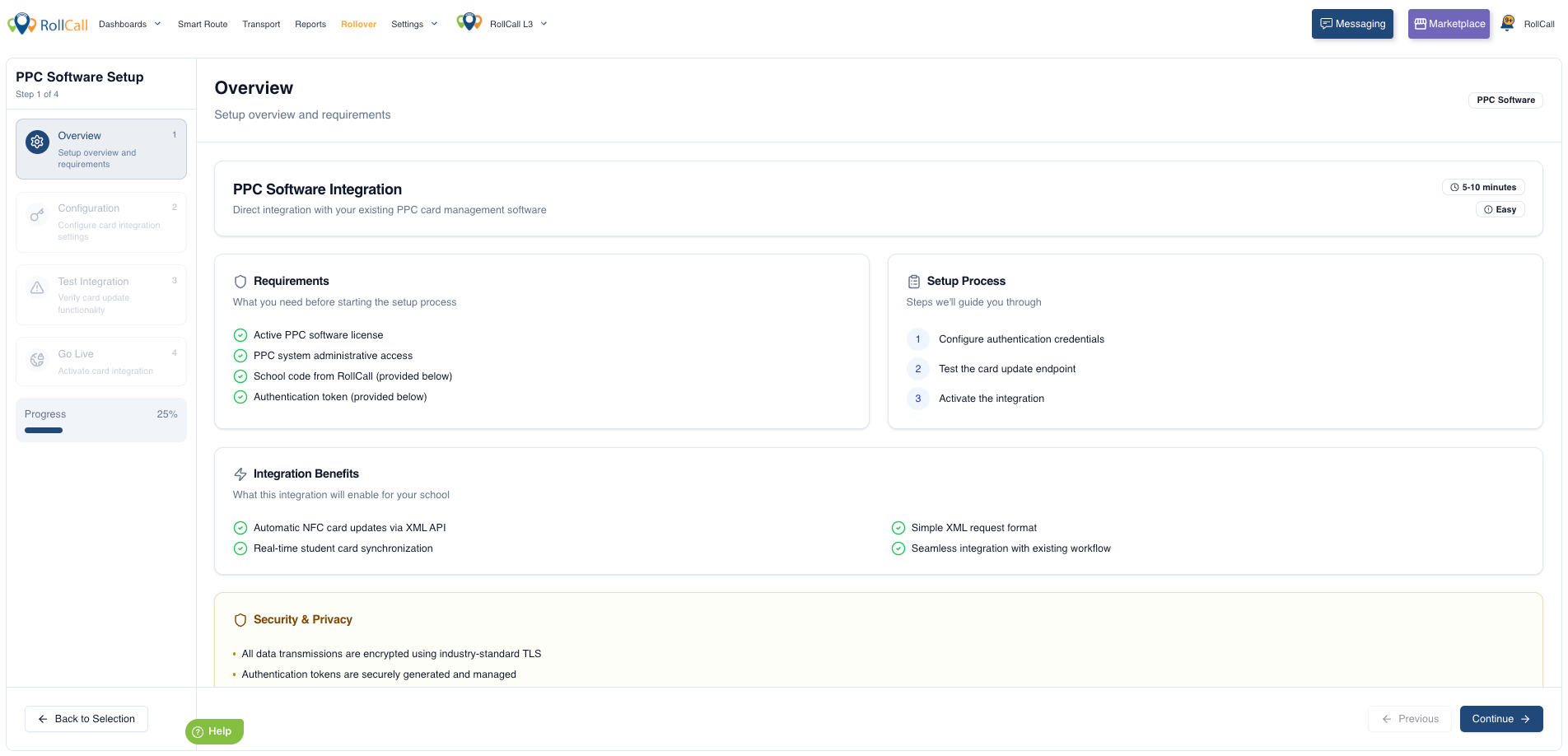This screenshot has width=1568, height=756.
Task: Go to the Smart Route page
Action: coord(203,24)
